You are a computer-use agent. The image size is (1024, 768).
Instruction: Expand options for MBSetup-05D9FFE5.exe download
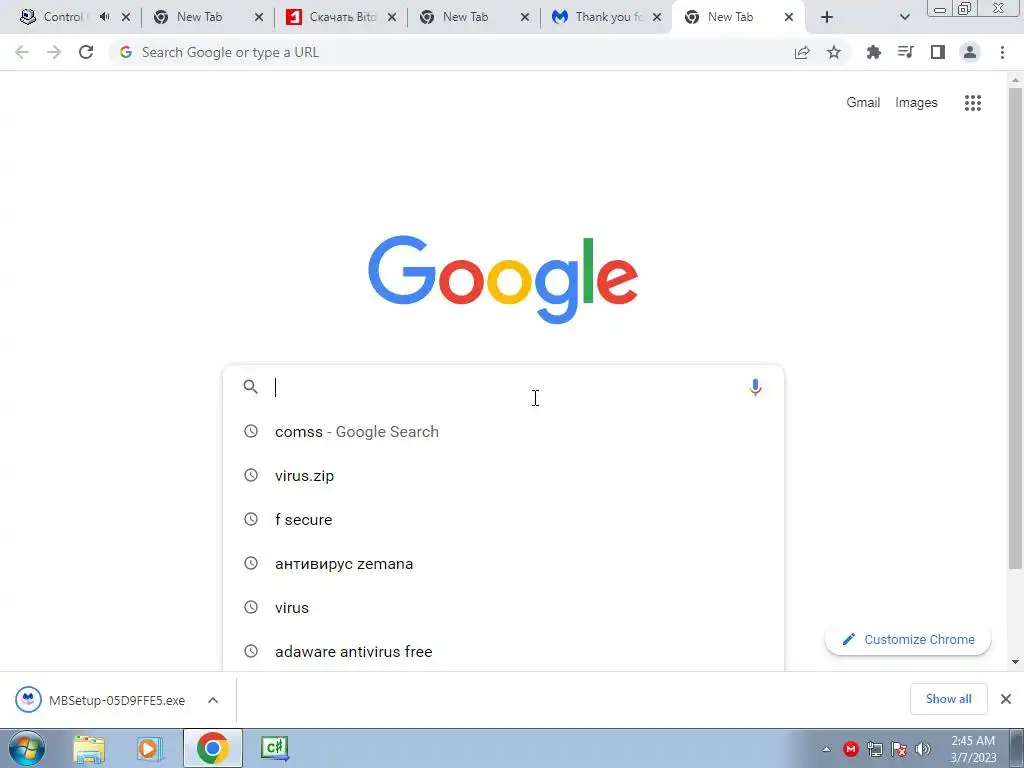(213, 700)
